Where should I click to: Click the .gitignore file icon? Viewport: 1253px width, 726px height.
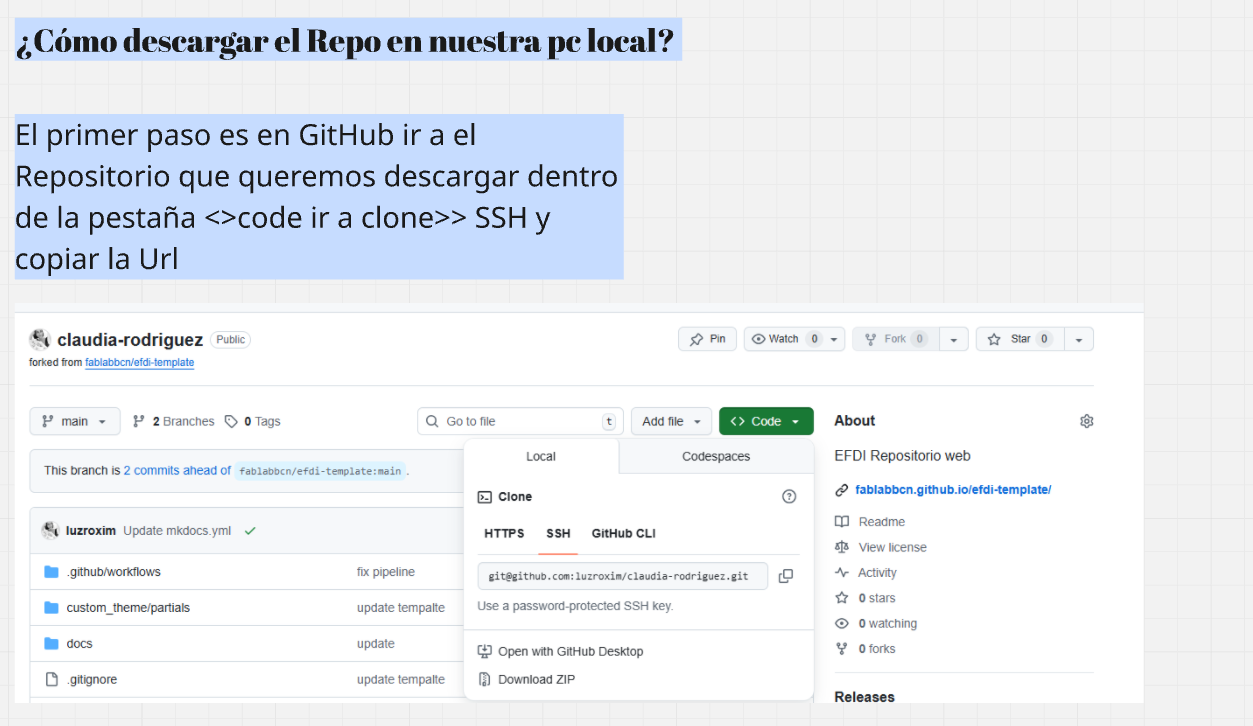(52, 680)
